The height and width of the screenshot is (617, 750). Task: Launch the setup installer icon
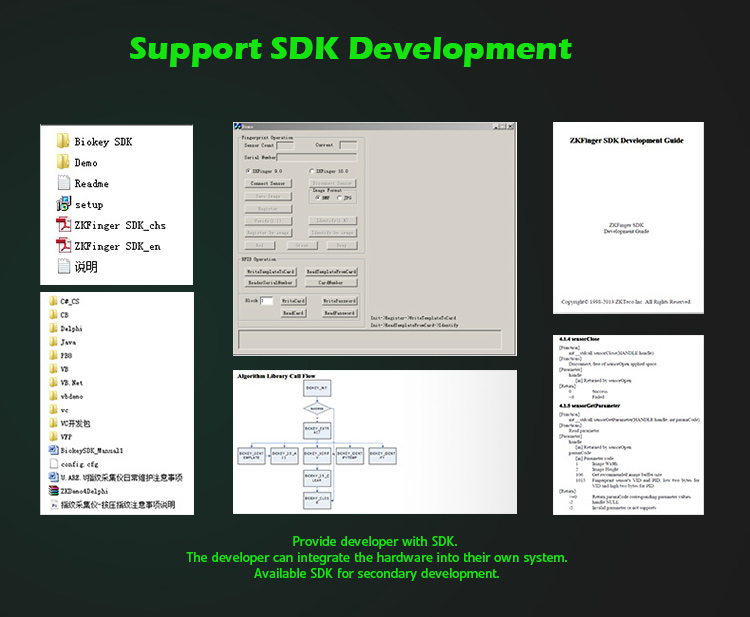63,204
